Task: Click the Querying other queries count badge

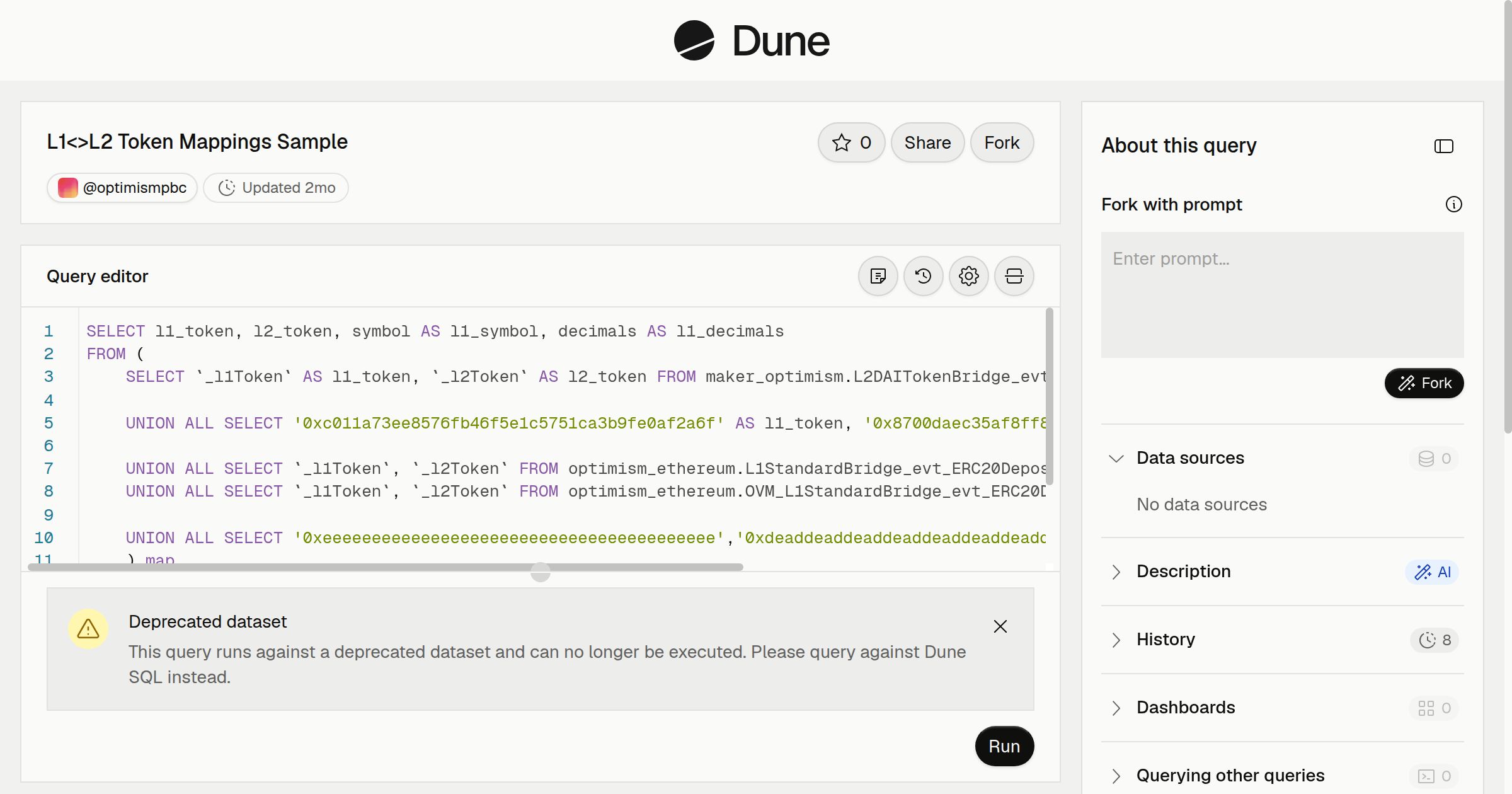Action: 1434,776
